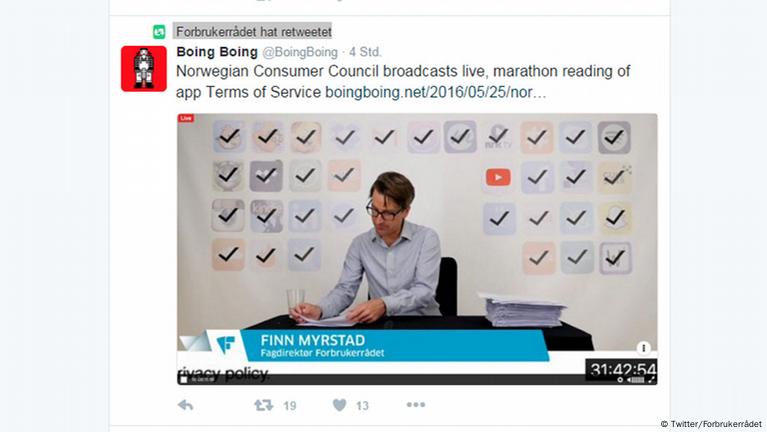Open the Forbrukerrådet hat retweetet link
The width and height of the screenshot is (767, 432).
(253, 32)
